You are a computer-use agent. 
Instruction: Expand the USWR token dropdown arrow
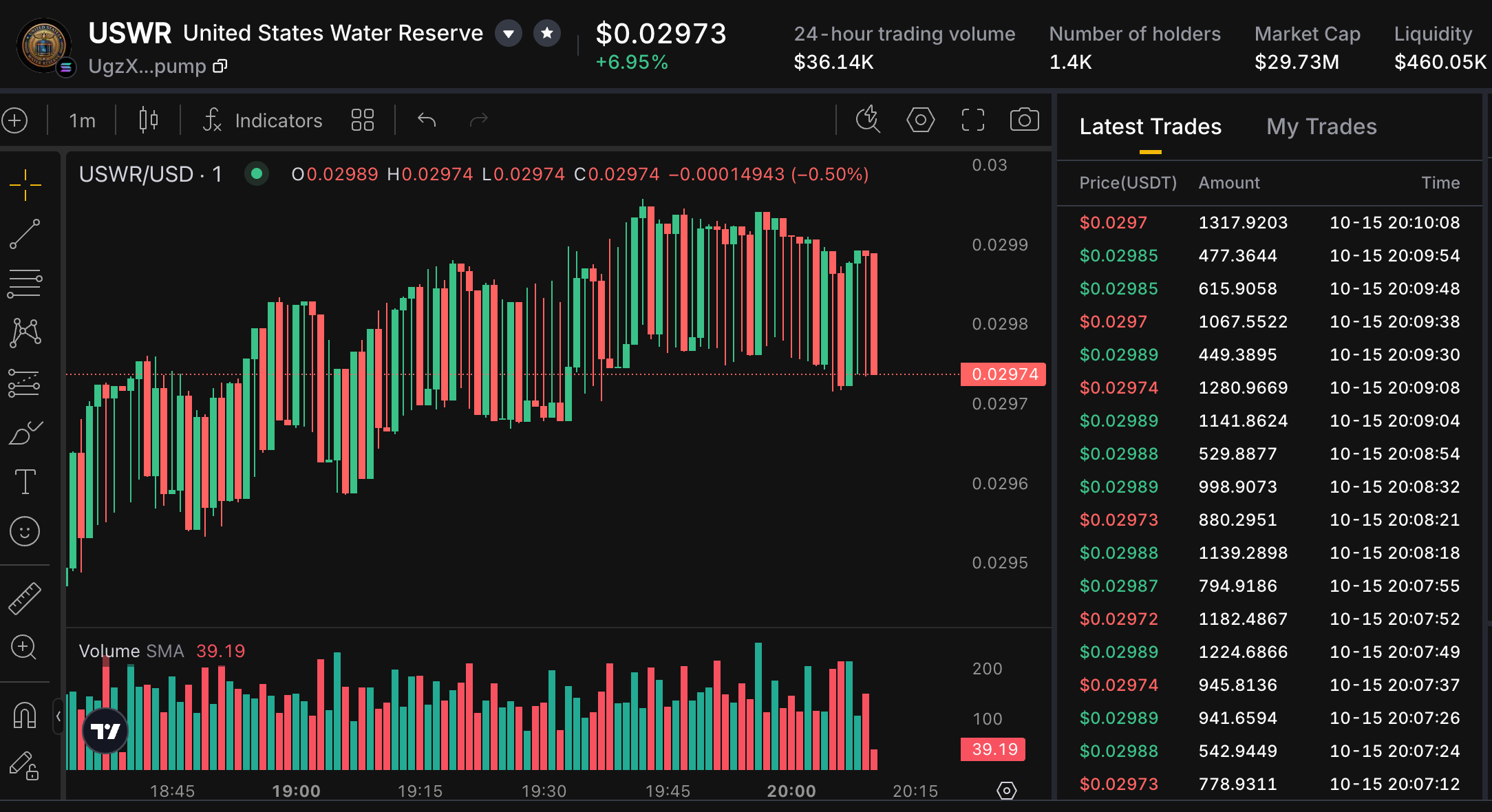click(509, 33)
